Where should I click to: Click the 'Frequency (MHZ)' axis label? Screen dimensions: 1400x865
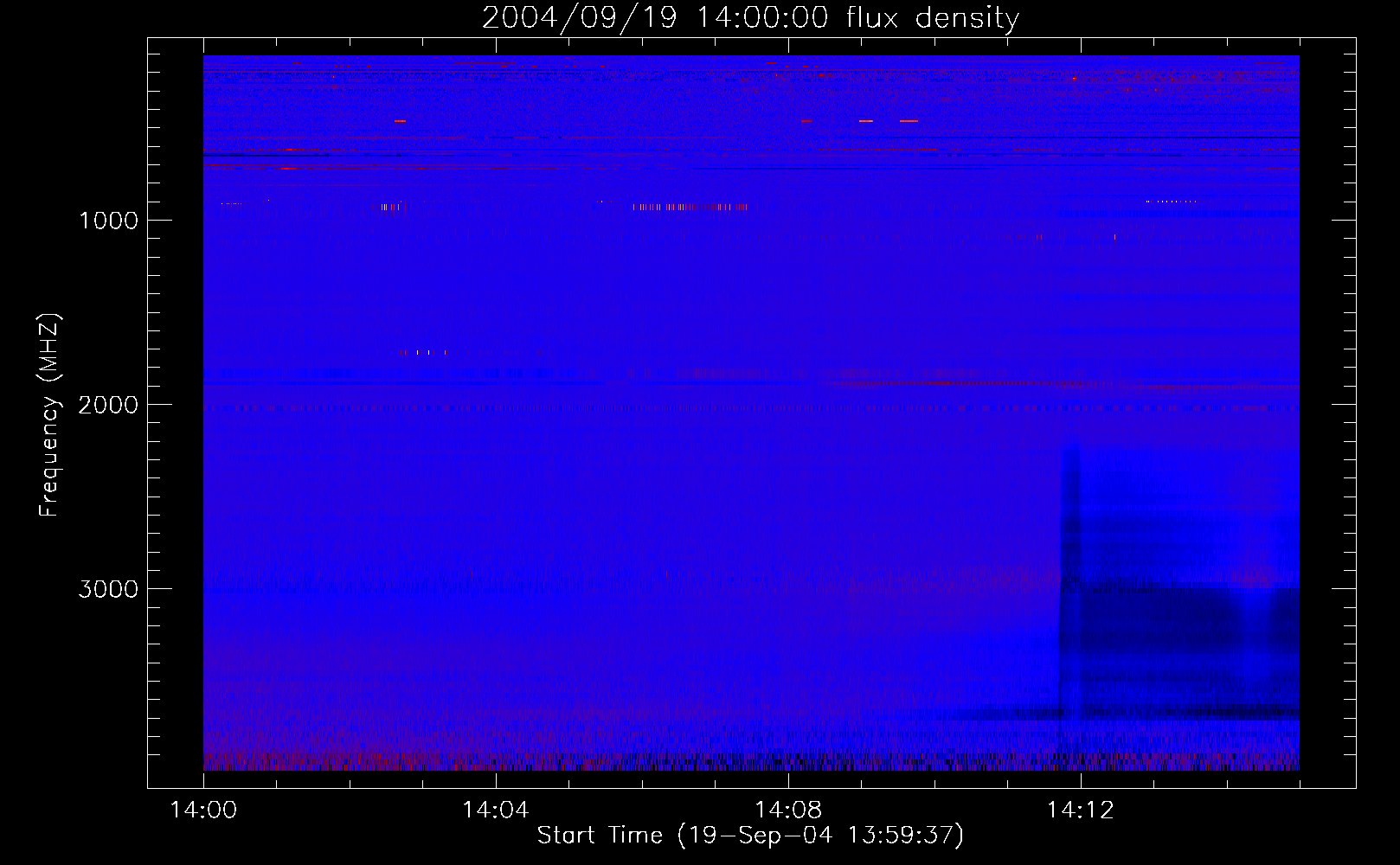[49, 415]
